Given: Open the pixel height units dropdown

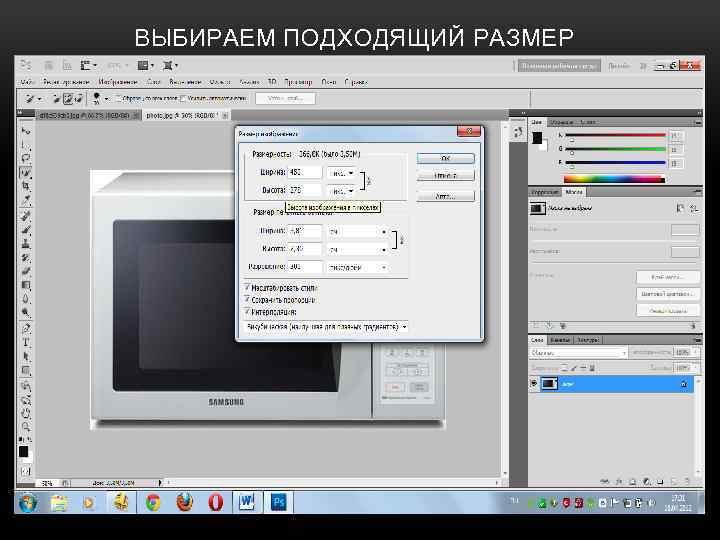Looking at the screenshot, I should coord(341,190).
